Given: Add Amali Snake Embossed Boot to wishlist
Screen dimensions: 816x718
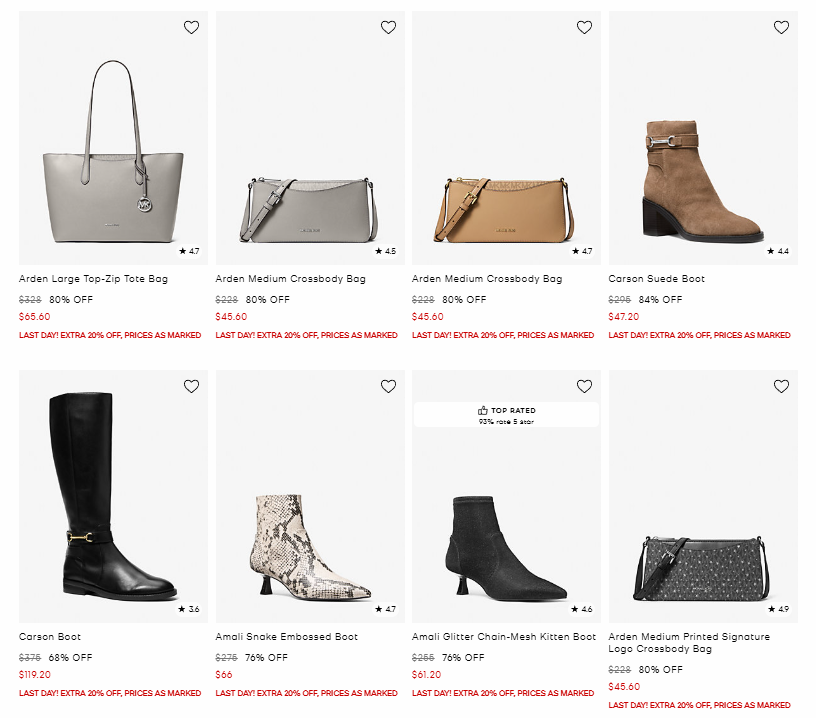Looking at the screenshot, I should [388, 386].
